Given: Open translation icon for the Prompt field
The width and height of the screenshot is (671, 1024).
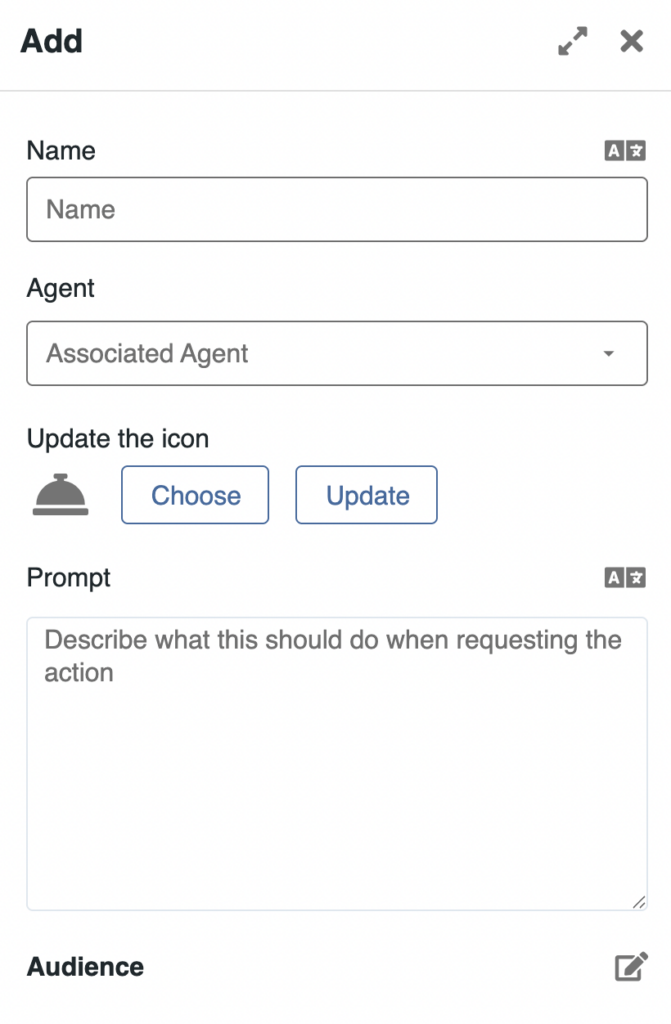Looking at the screenshot, I should (625, 578).
